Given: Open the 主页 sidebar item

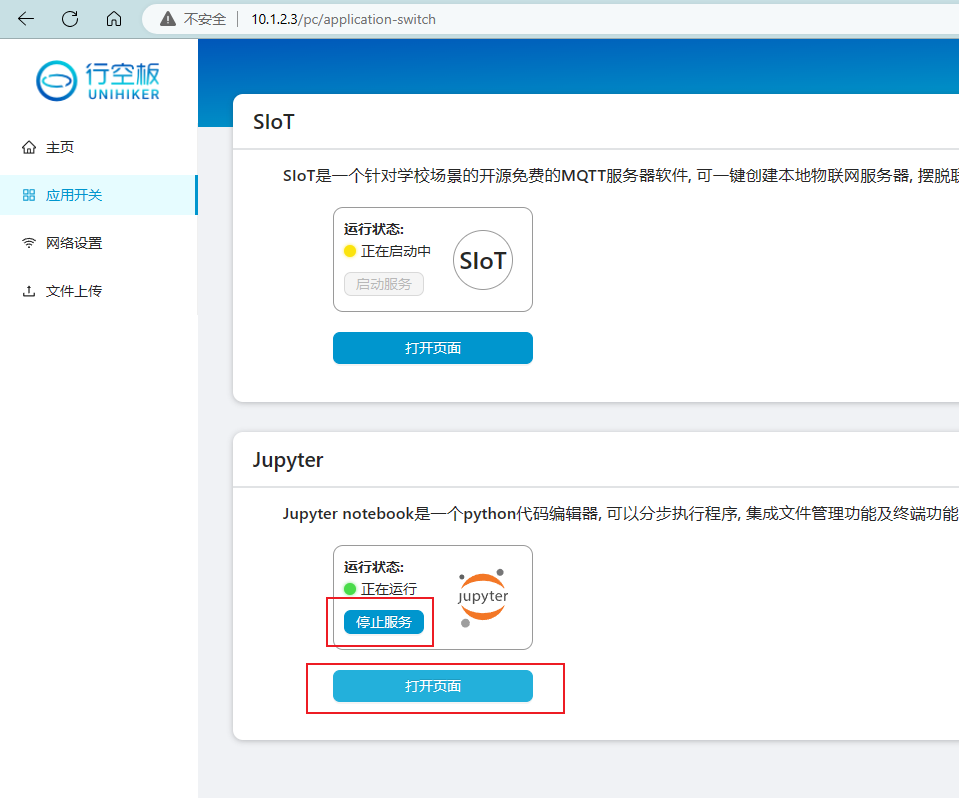Looking at the screenshot, I should [98, 147].
